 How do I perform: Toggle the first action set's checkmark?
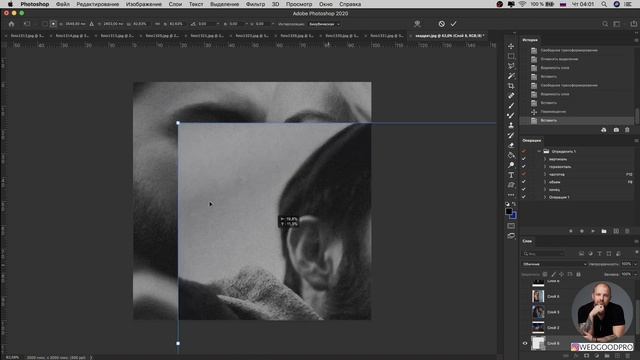(524, 151)
